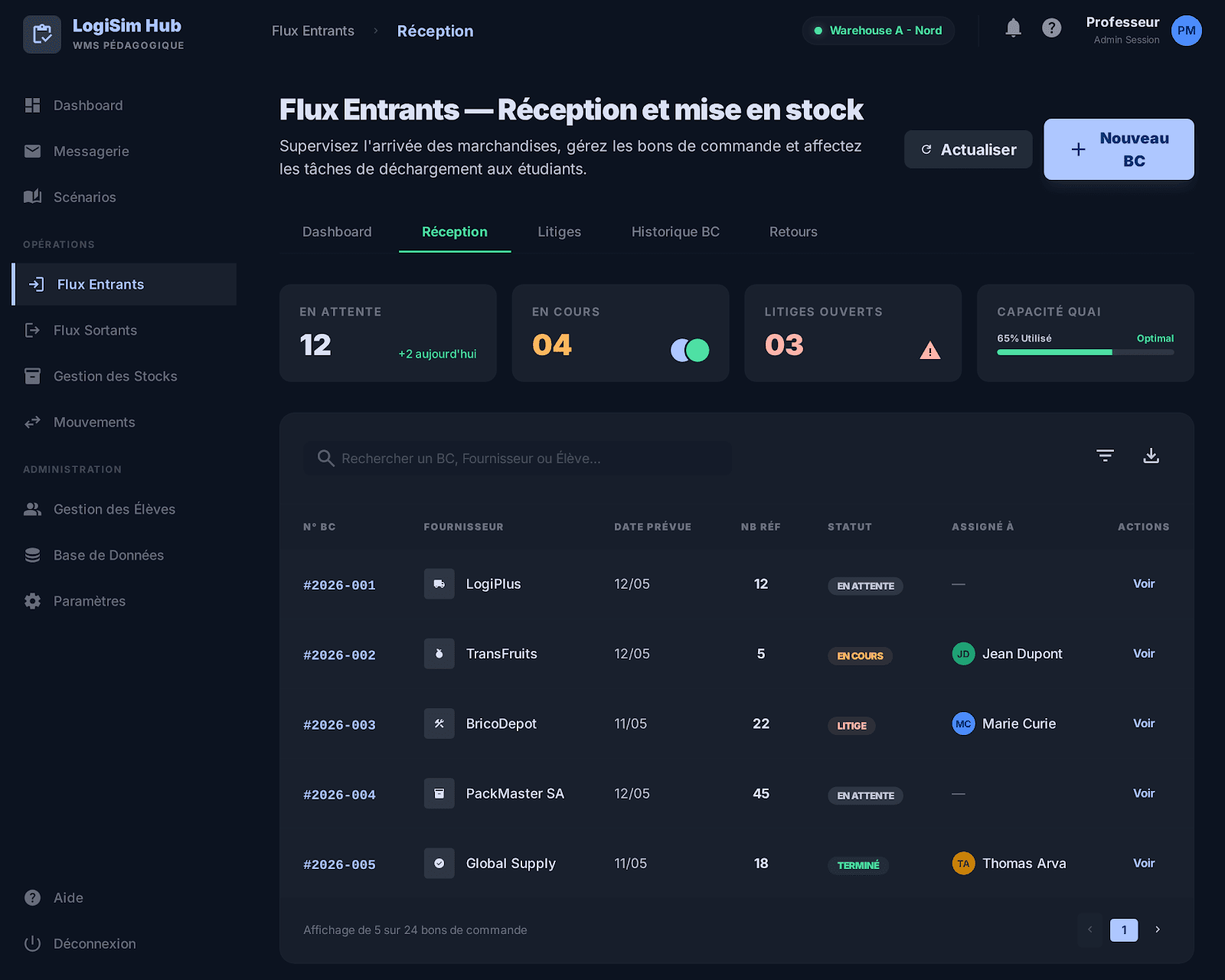This screenshot has height=980, width=1225.
Task: Switch to the Retours tab
Action: (x=793, y=232)
